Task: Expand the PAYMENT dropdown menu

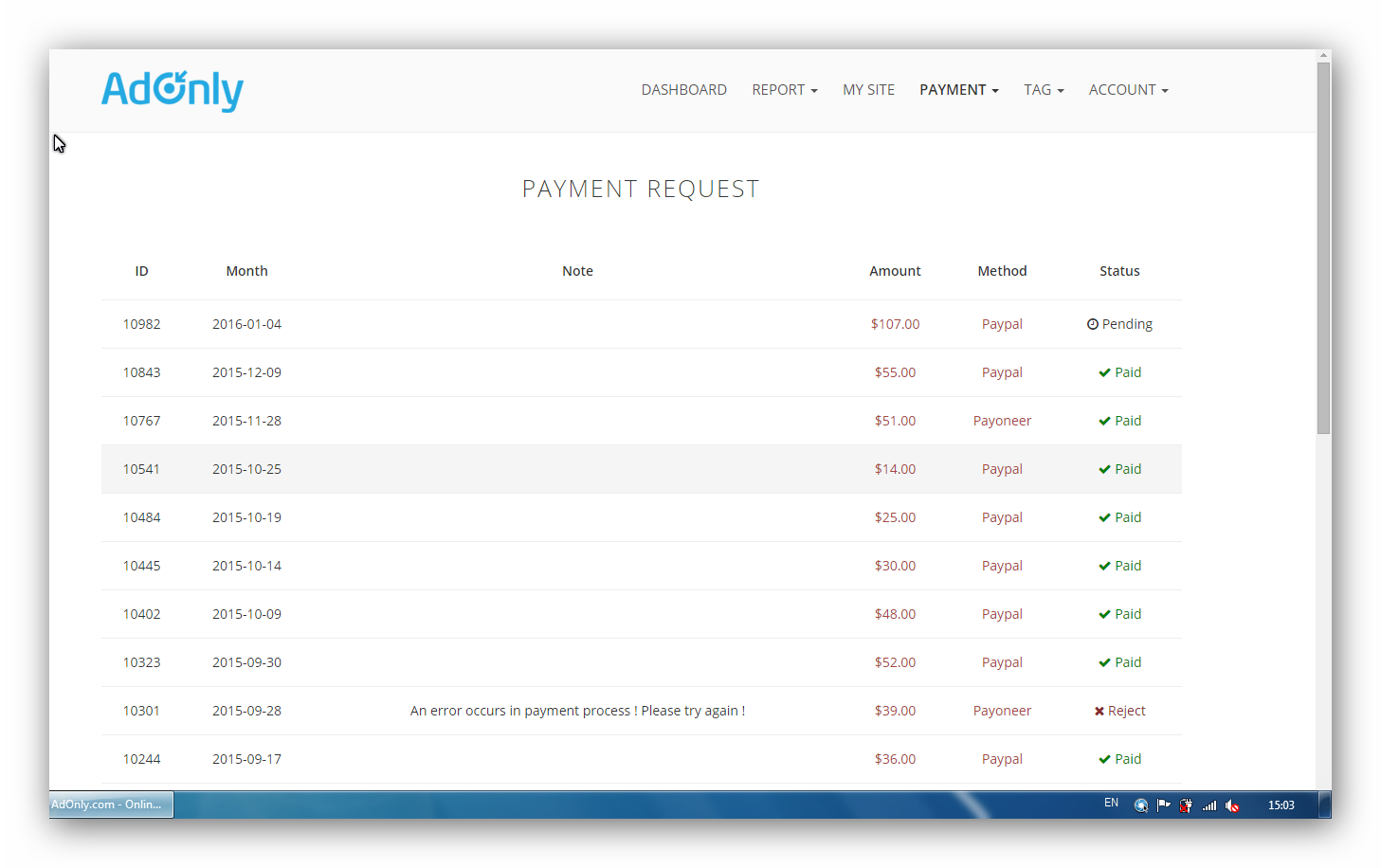Action: pyautogui.click(x=959, y=90)
